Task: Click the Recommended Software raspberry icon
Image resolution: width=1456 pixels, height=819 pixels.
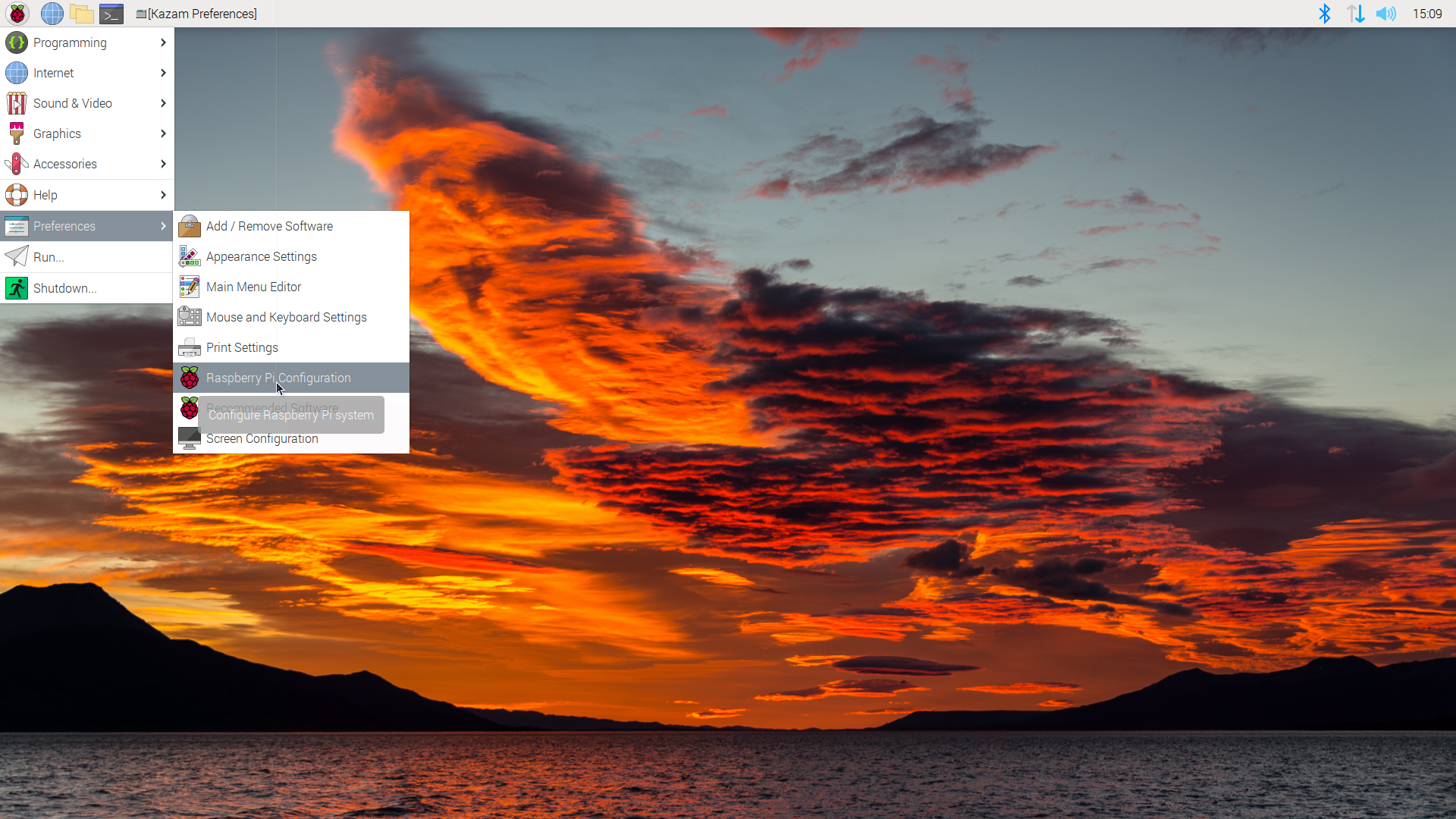Action: coord(190,408)
